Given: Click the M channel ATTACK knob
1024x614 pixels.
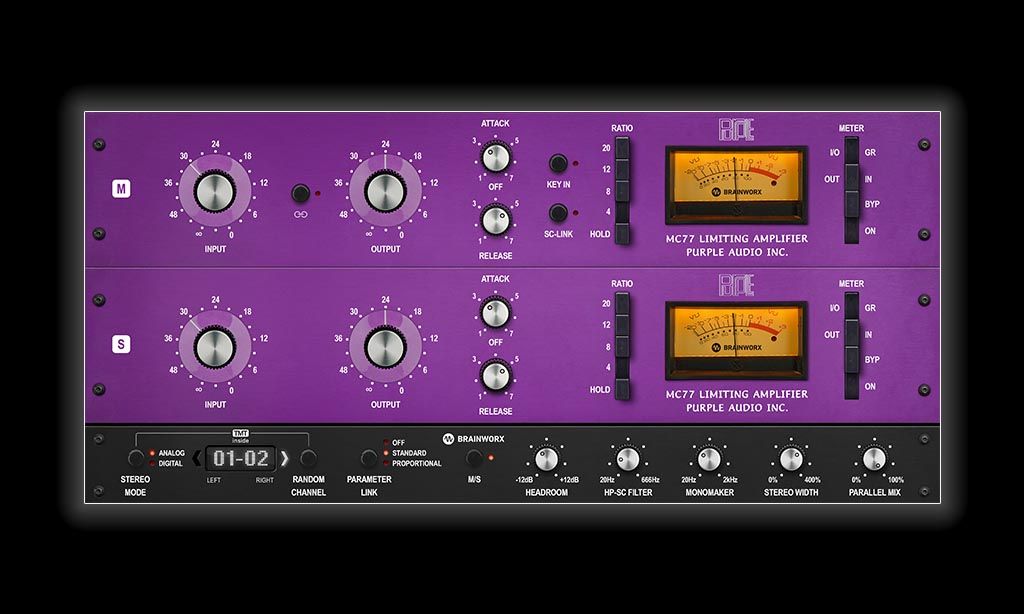Looking at the screenshot, I should (496, 157).
